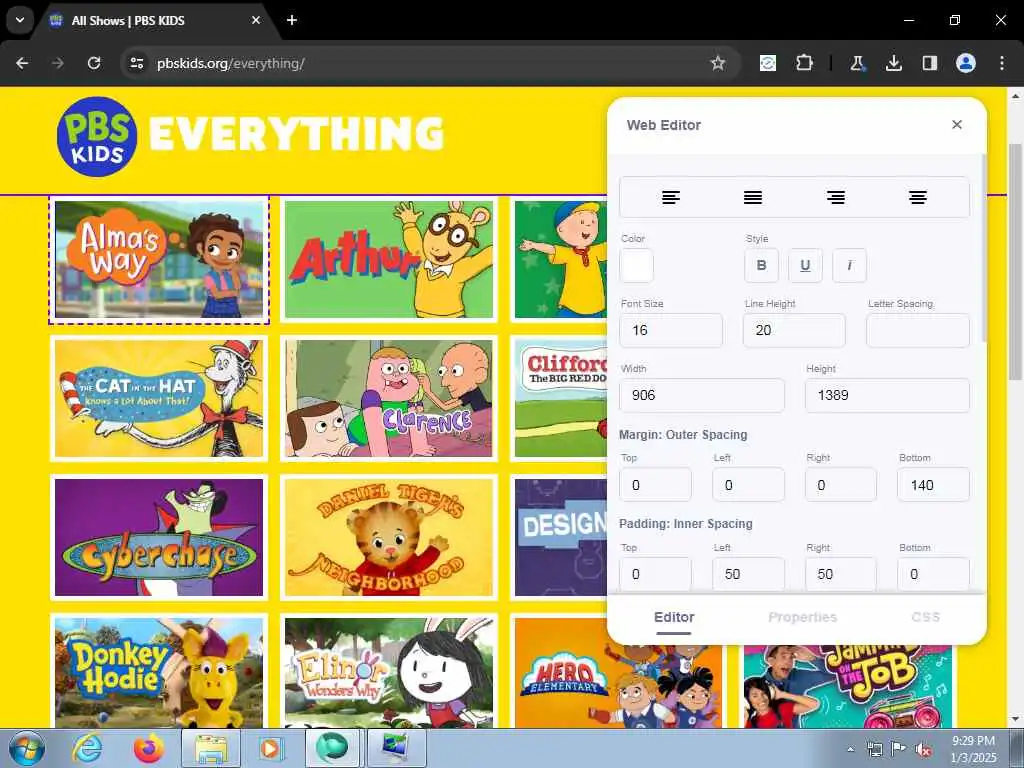Open the Jamming on the Job thumbnail
Viewport: 1024px width, 768px height.
point(848,686)
